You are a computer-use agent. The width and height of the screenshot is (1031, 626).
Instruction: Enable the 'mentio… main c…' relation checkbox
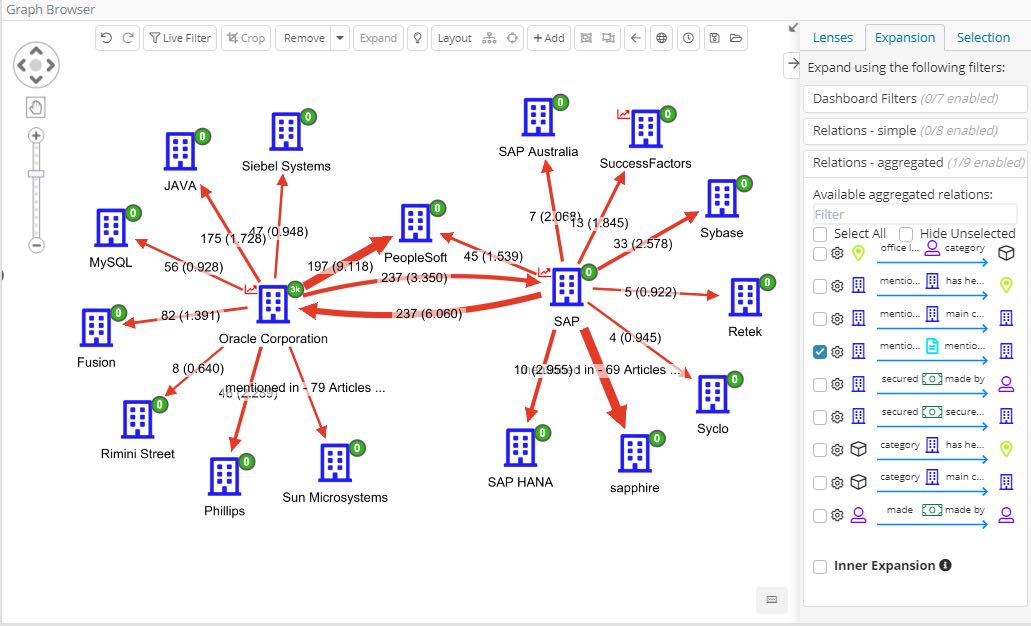(x=820, y=319)
